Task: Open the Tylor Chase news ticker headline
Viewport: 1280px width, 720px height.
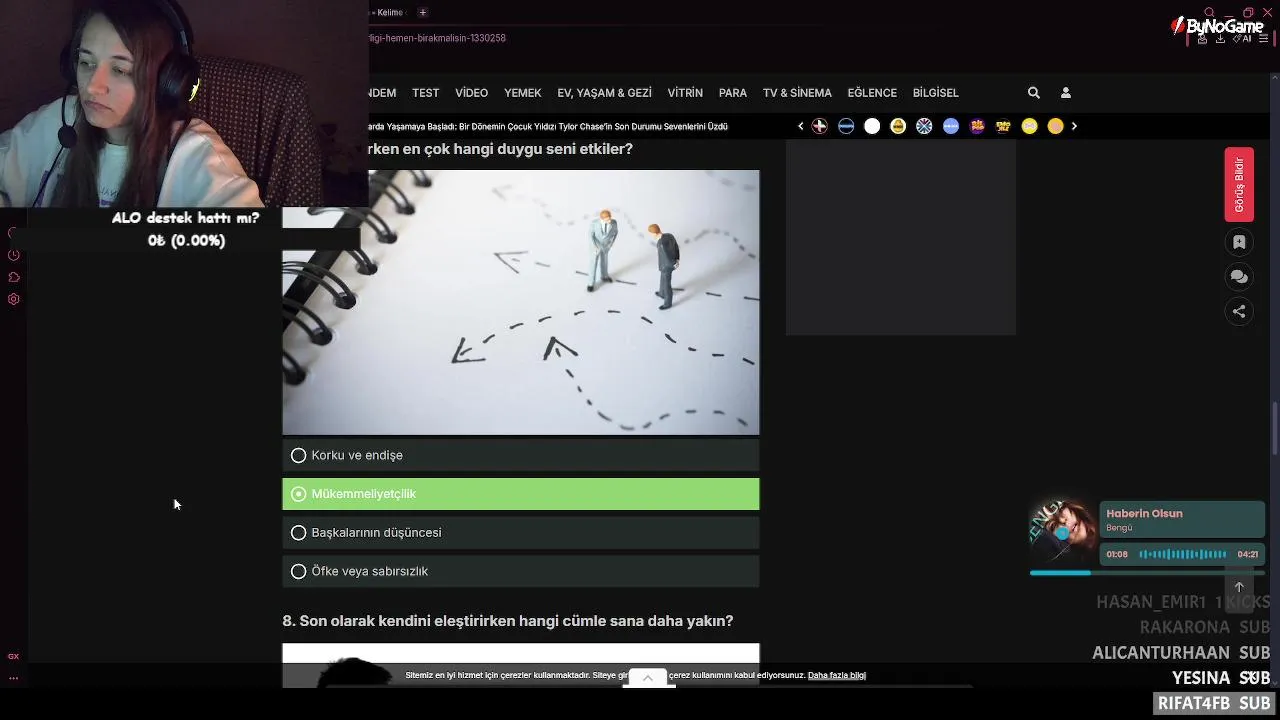Action: point(548,127)
